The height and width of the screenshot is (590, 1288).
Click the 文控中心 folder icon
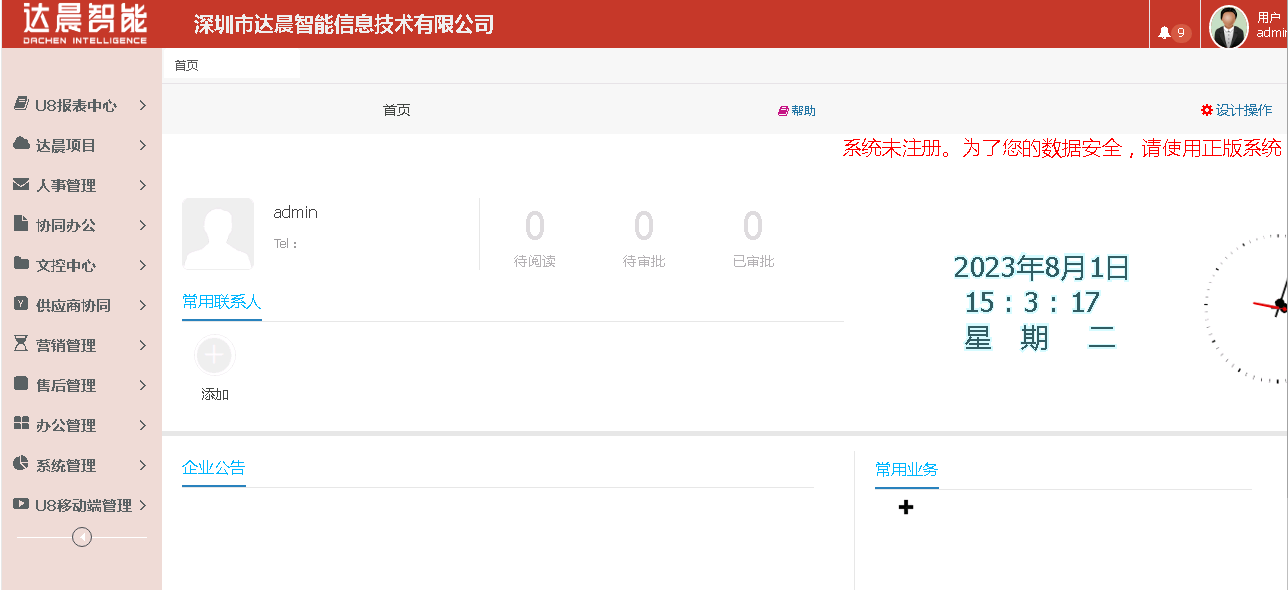click(x=21, y=264)
